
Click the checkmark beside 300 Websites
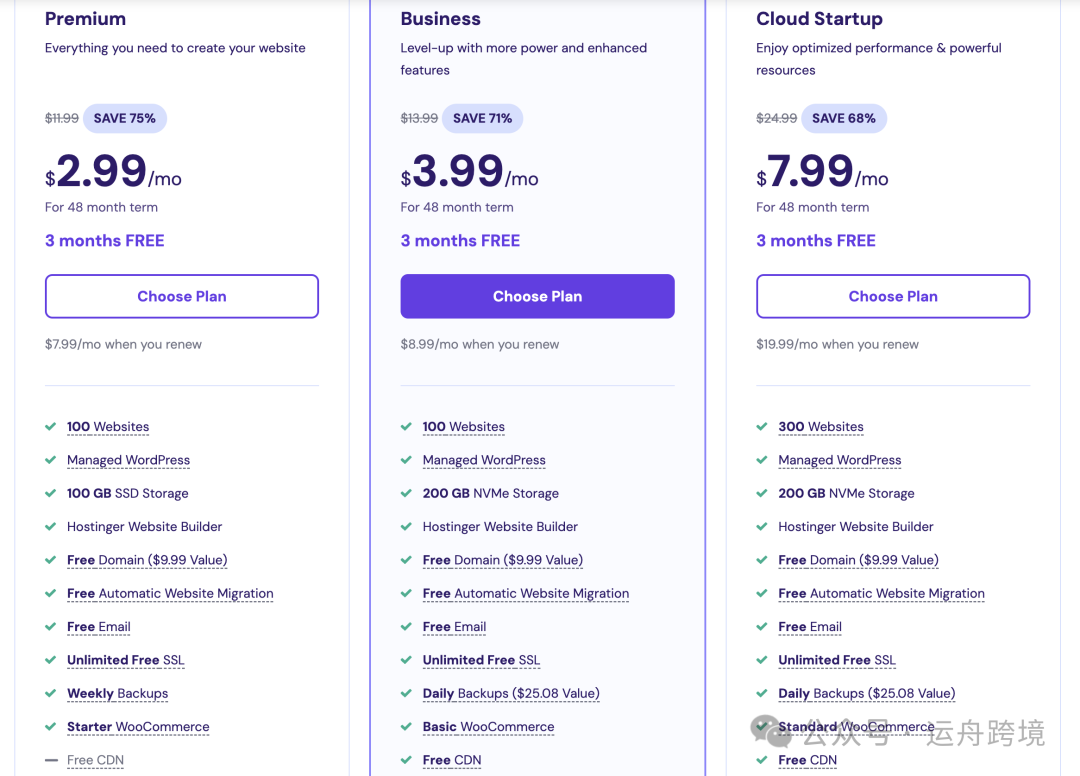tap(762, 426)
